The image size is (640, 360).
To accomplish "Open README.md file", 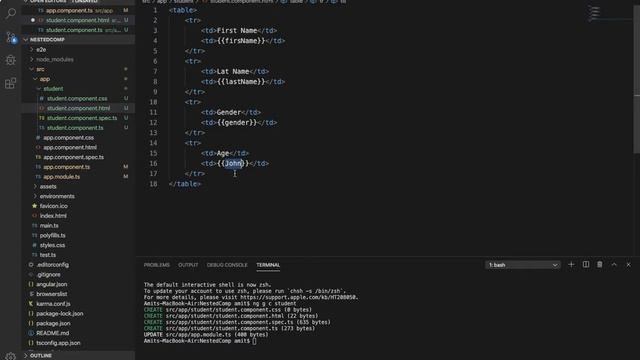I will pos(53,333).
